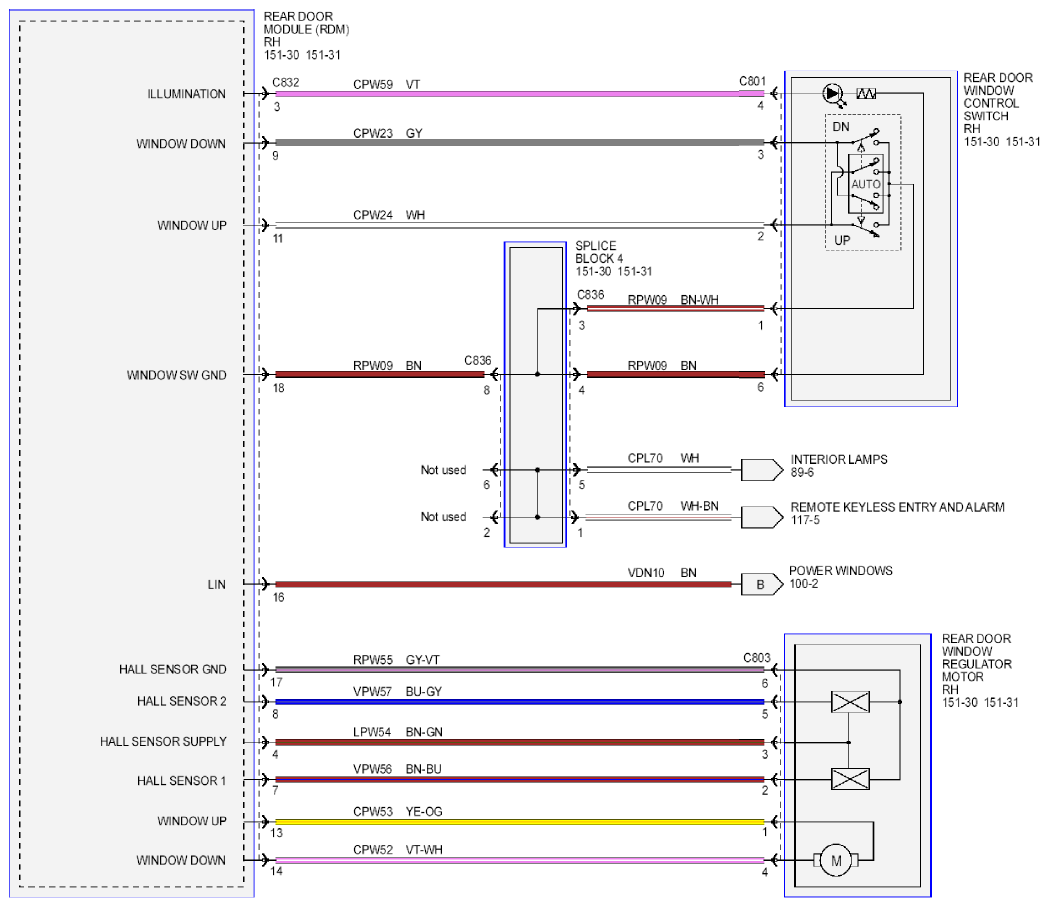
Task: Click the CPW53 YE-OG wire label
Action: [397, 811]
